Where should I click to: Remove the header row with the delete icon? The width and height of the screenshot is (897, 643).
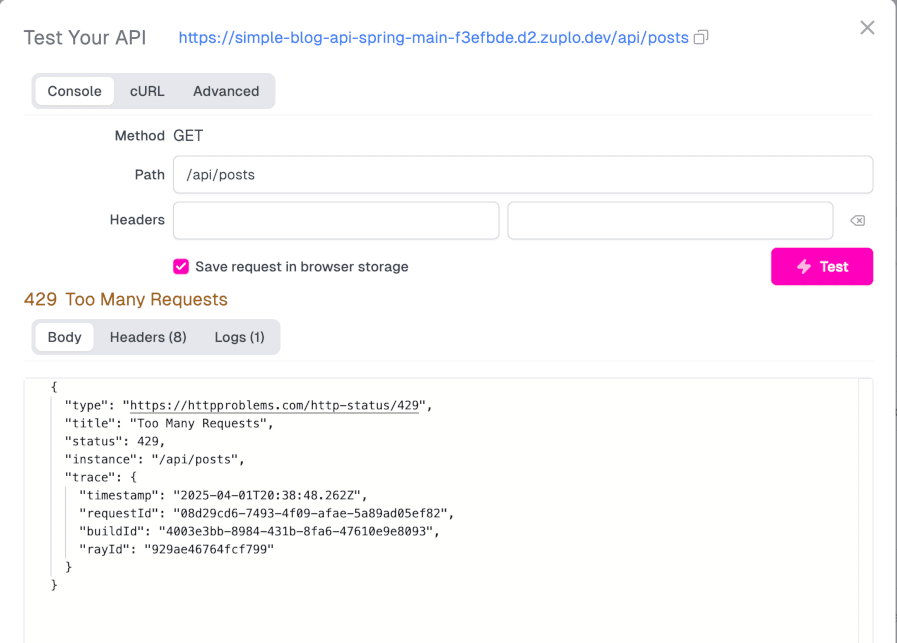coord(857,221)
